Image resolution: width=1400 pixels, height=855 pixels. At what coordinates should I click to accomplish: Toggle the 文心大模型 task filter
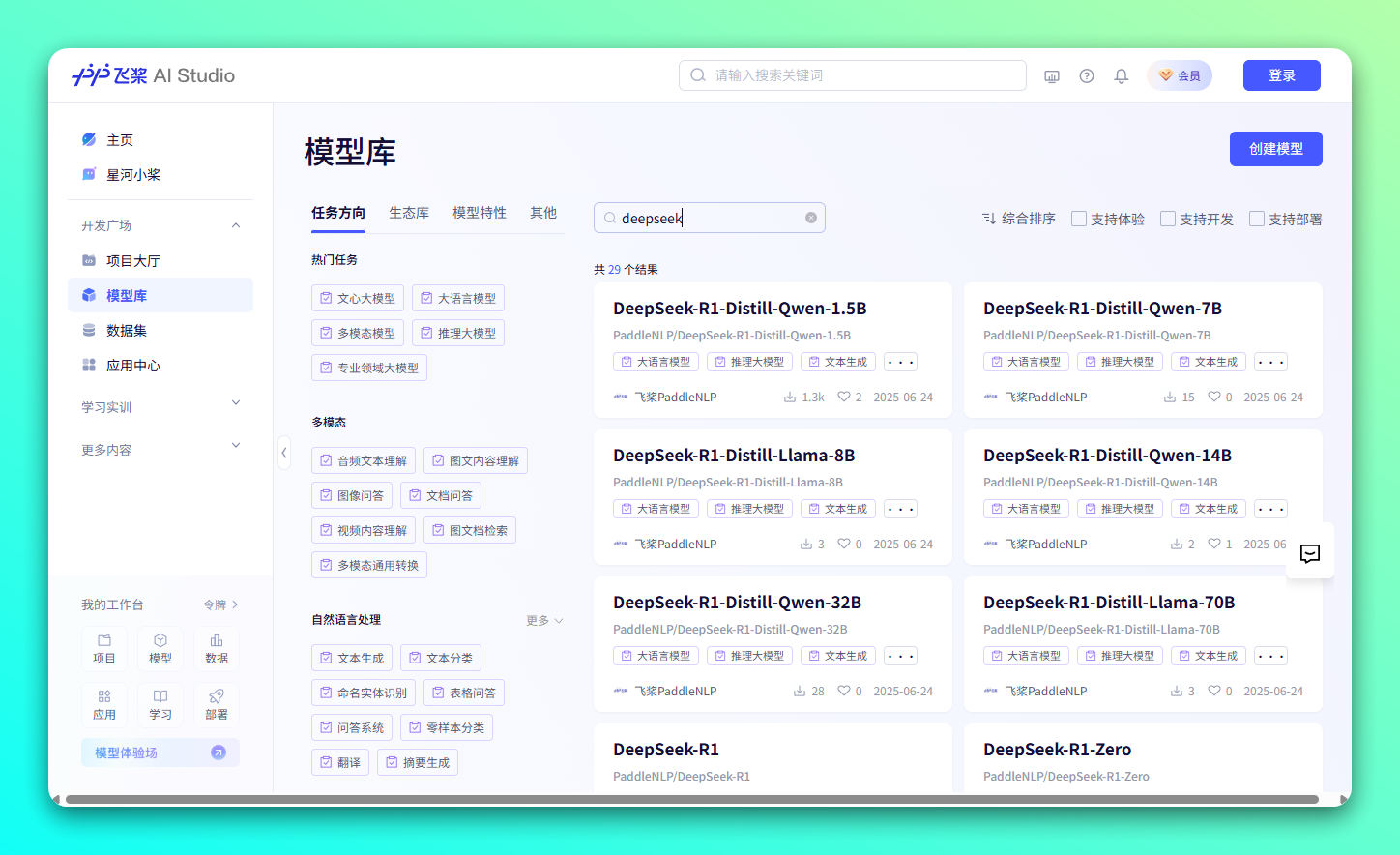(x=358, y=298)
